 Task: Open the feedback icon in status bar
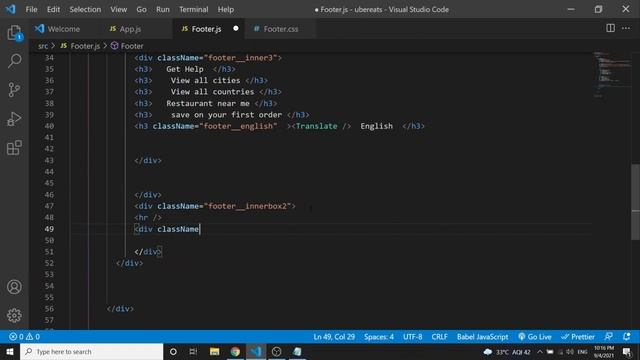(609, 337)
